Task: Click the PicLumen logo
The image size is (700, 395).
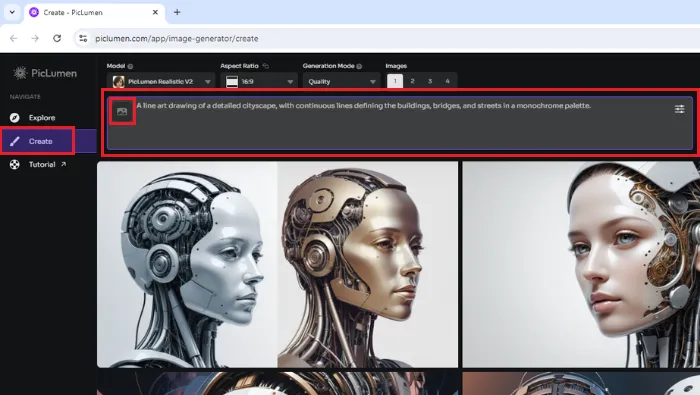Action: pos(45,73)
